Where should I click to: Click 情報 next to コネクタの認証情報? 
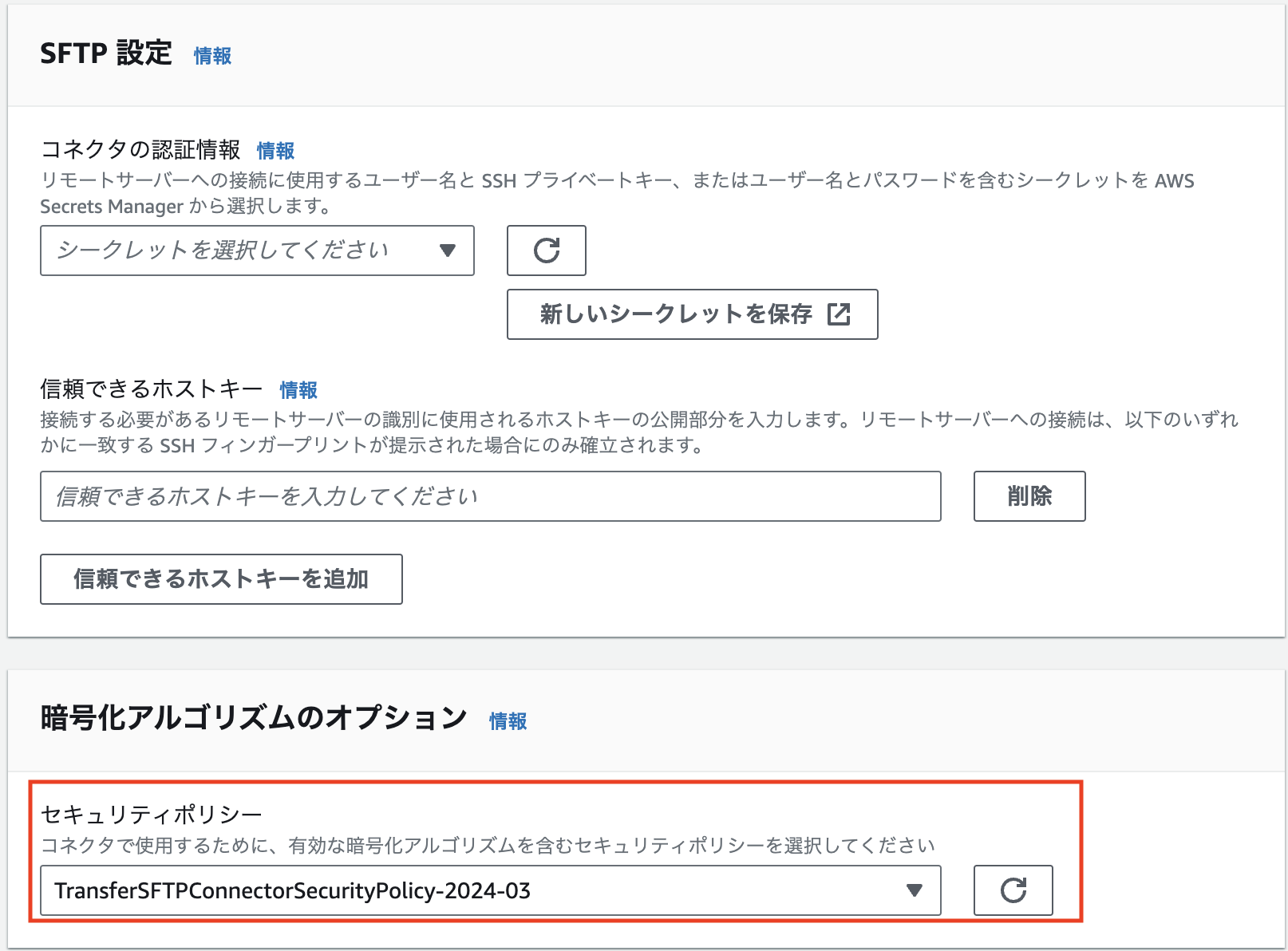tap(275, 149)
